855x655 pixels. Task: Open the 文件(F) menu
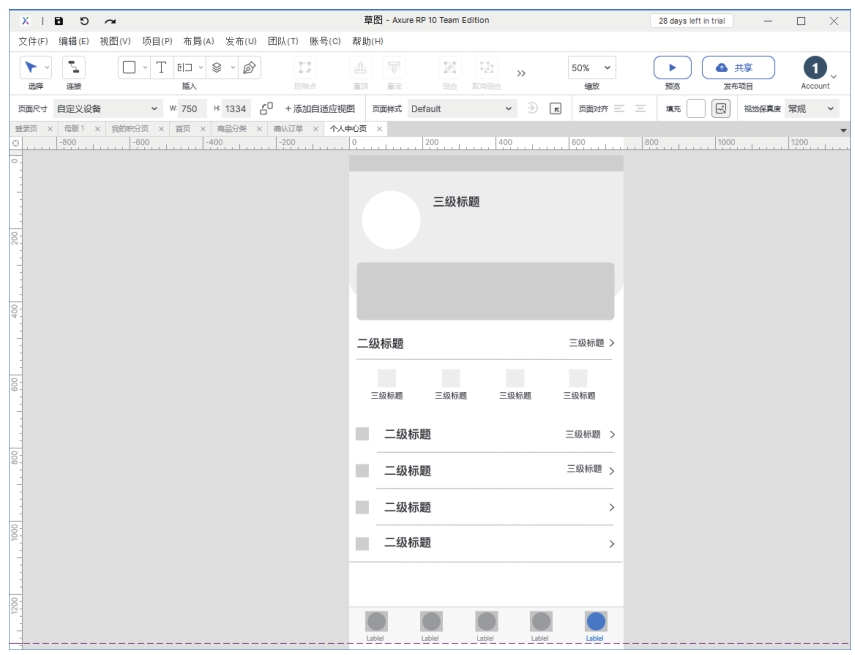(34, 40)
